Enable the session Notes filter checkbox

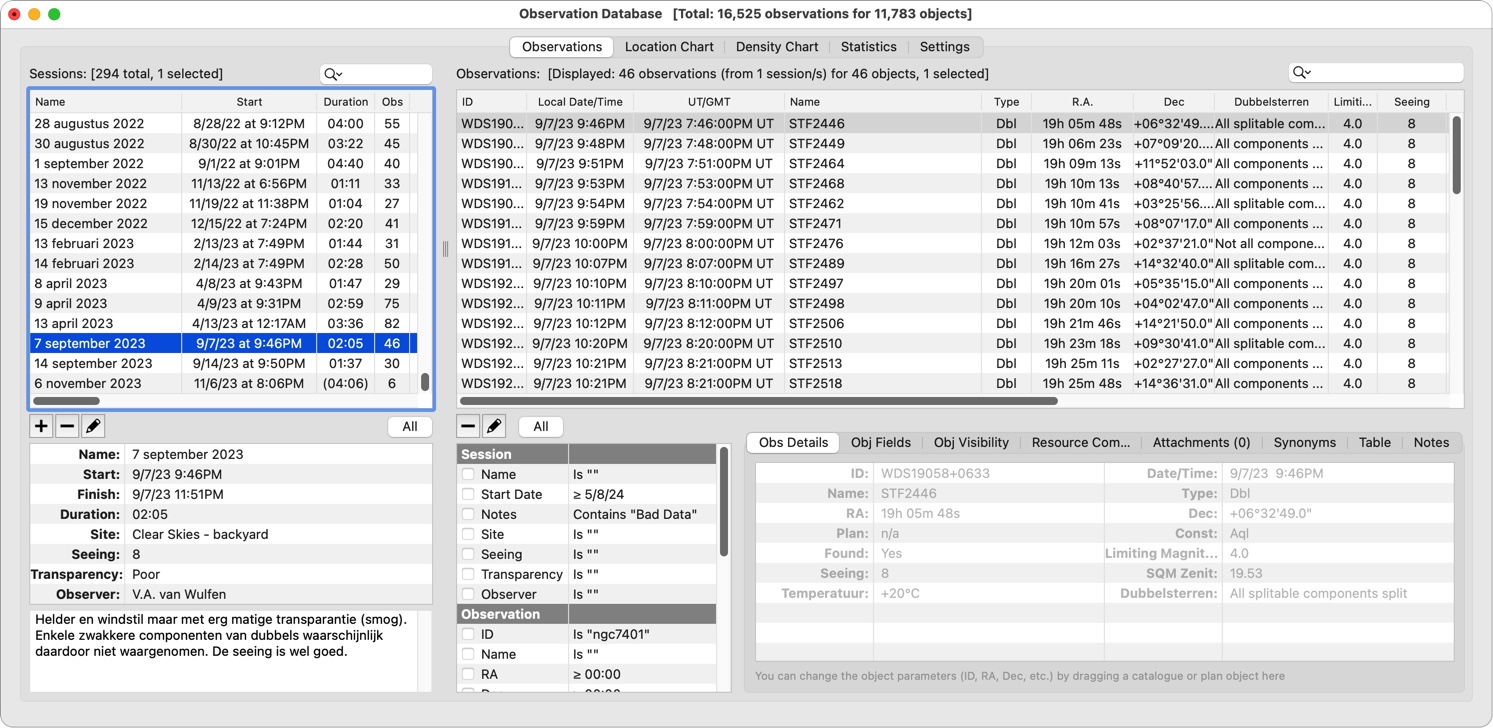[468, 514]
